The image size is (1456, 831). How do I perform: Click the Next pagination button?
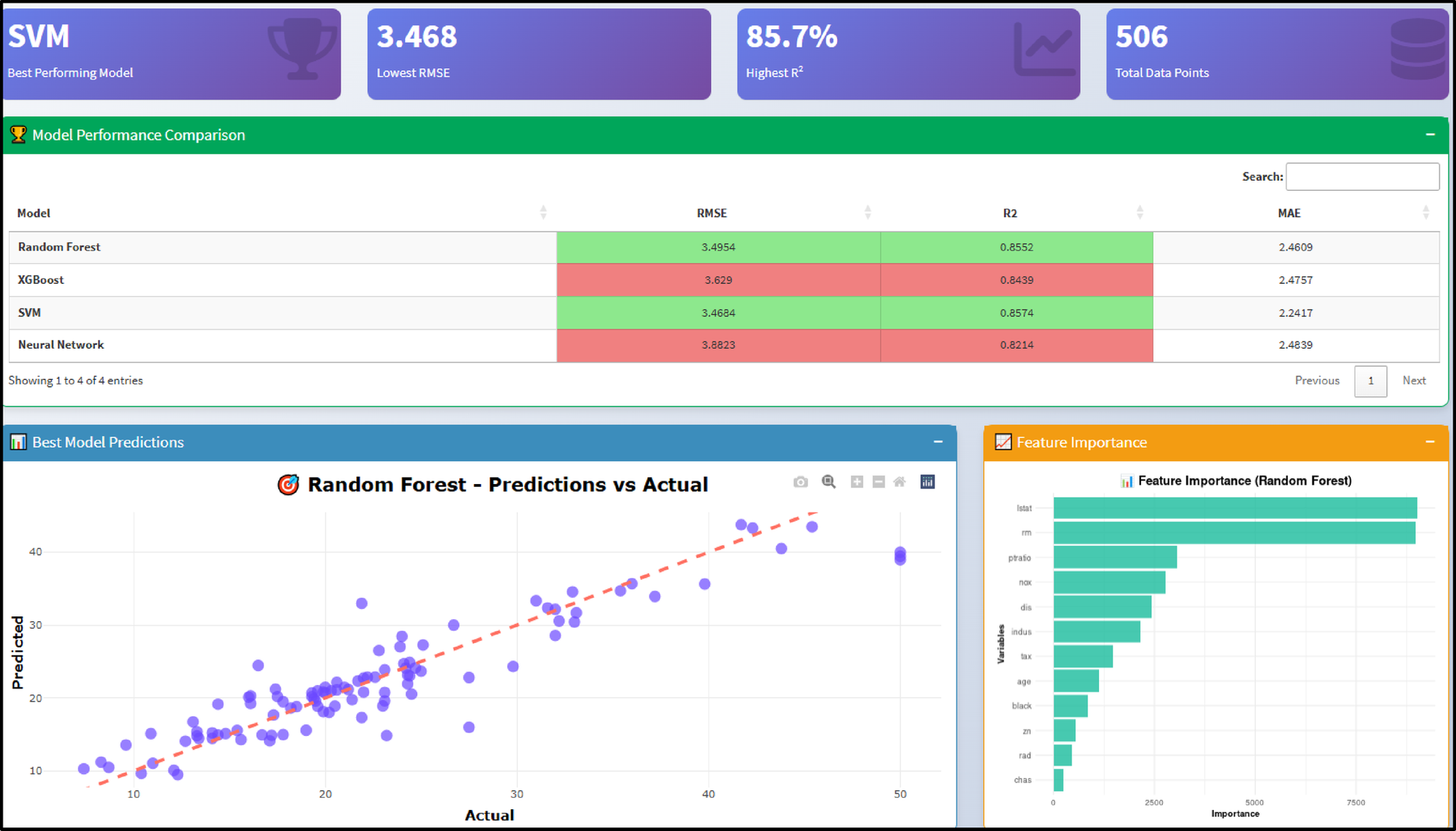tap(1414, 380)
